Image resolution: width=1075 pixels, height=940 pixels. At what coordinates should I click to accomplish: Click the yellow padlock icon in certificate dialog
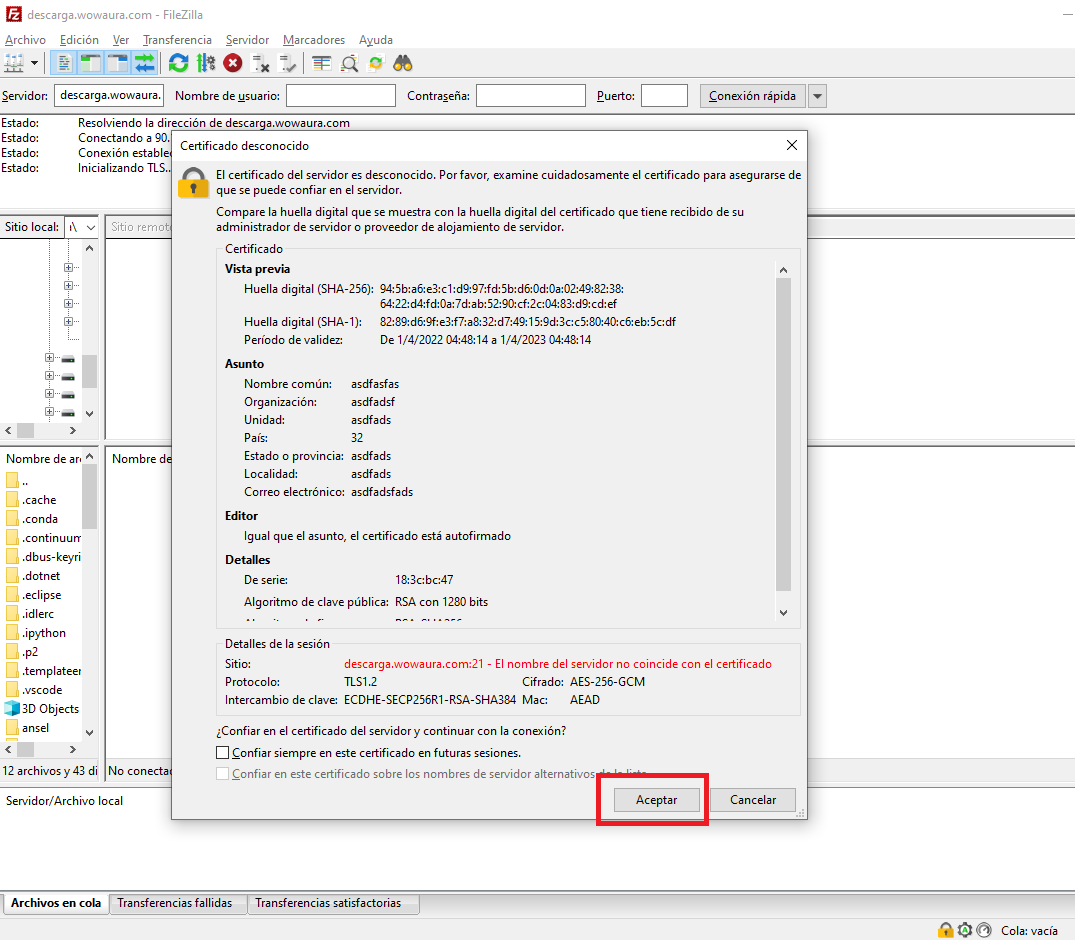(193, 183)
